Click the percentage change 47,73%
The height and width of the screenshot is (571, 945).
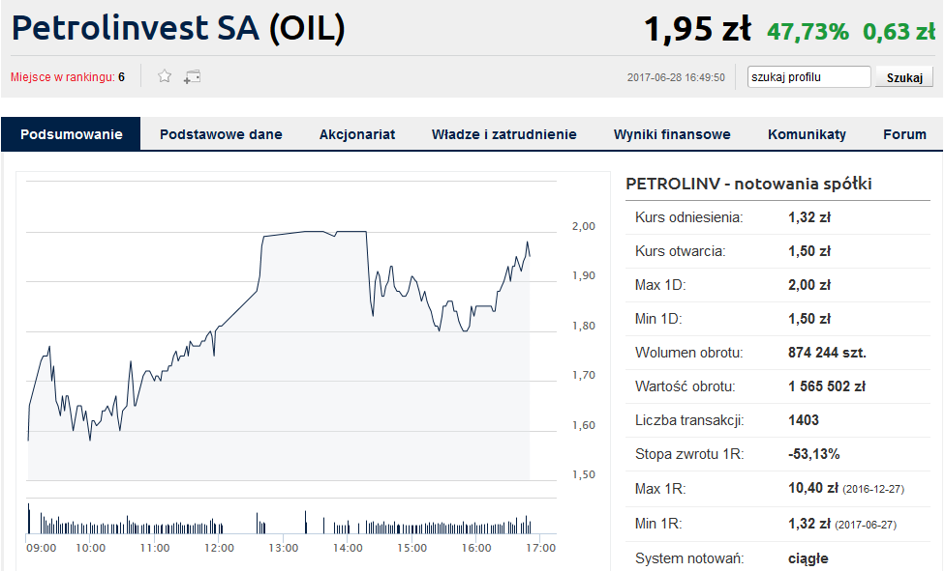click(808, 31)
